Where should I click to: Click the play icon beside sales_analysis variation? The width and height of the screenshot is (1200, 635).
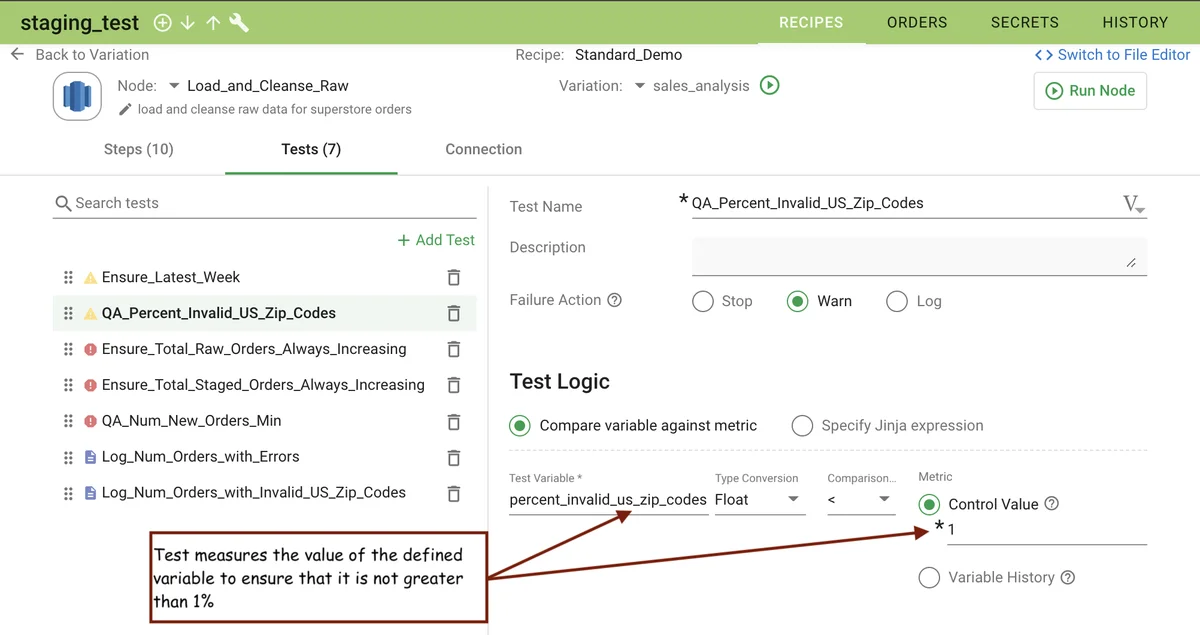[769, 86]
